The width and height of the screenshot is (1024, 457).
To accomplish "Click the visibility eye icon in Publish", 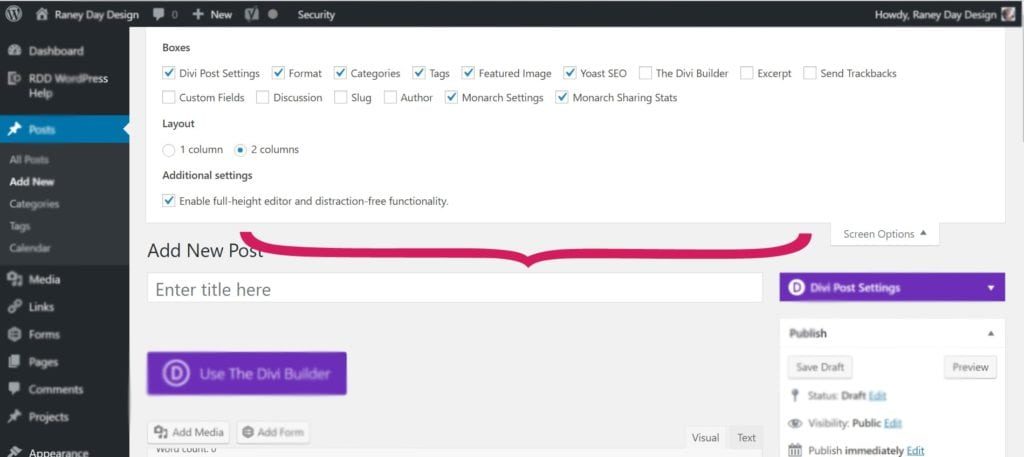I will (795, 423).
